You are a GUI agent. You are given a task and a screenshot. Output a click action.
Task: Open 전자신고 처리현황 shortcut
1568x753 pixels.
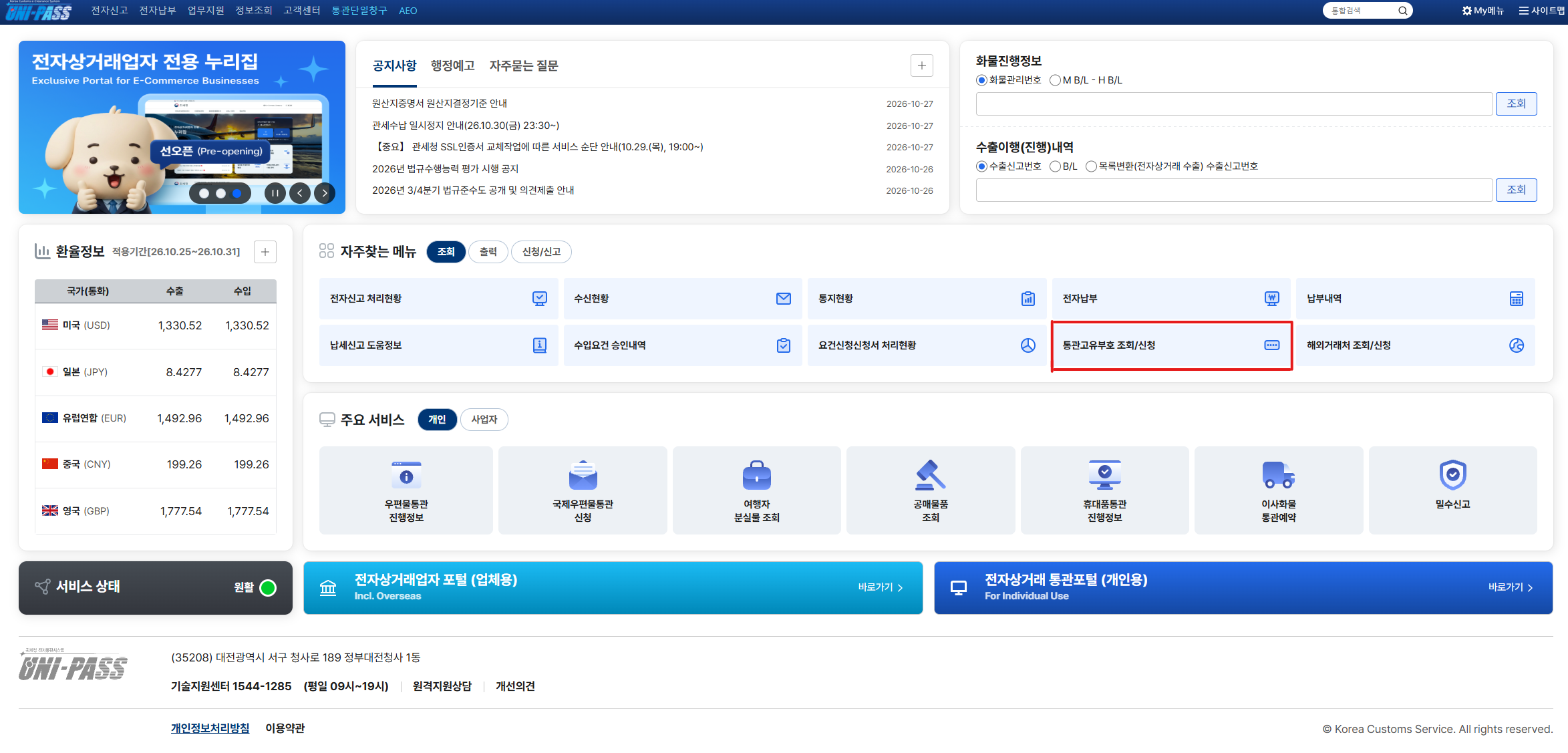click(x=438, y=299)
